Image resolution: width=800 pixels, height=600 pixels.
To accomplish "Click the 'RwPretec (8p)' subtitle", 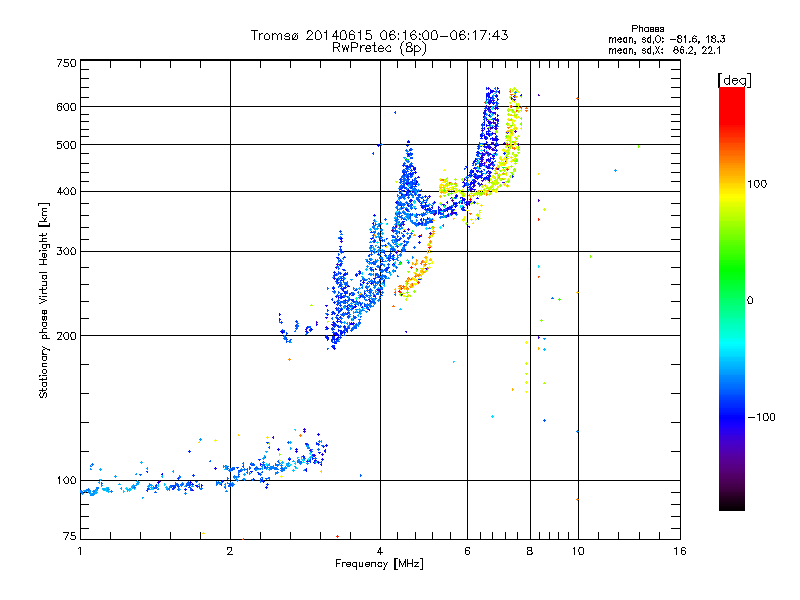I will click(379, 48).
